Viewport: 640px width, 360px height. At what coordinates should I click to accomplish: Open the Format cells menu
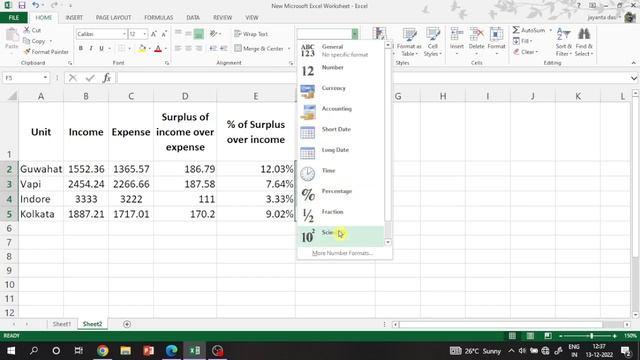coord(496,42)
